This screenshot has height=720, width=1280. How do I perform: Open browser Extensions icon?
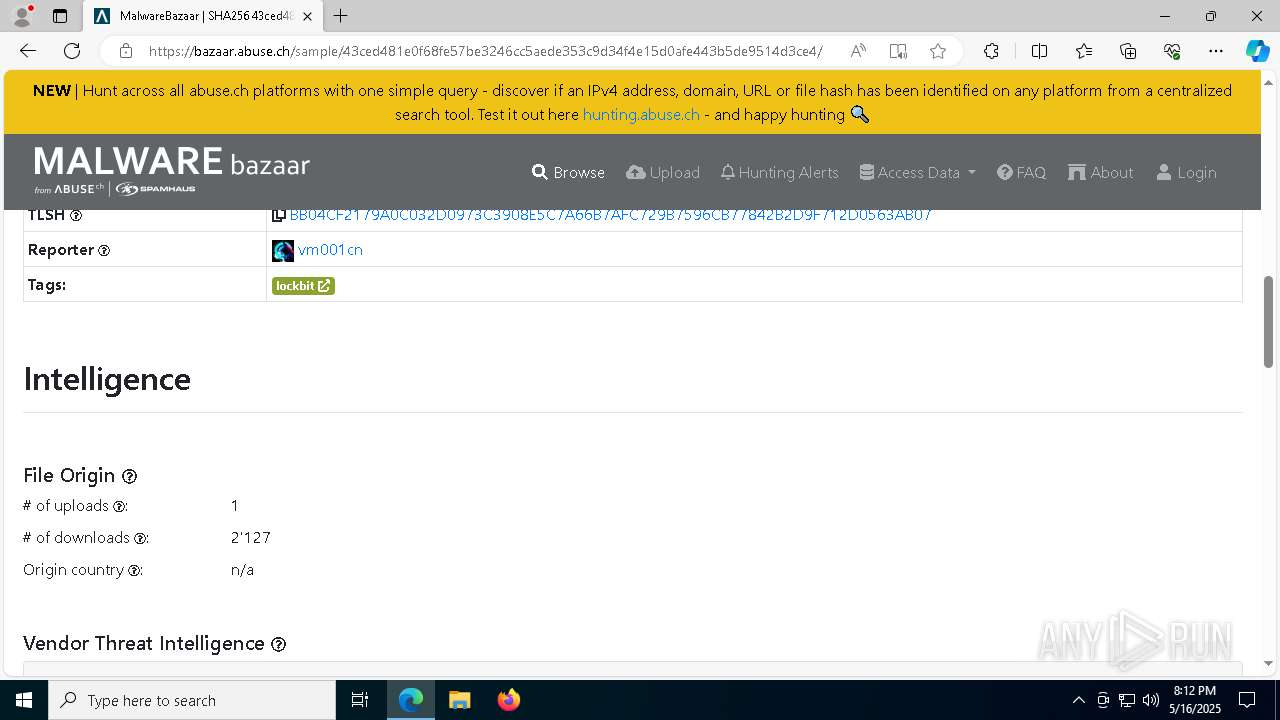coord(991,51)
